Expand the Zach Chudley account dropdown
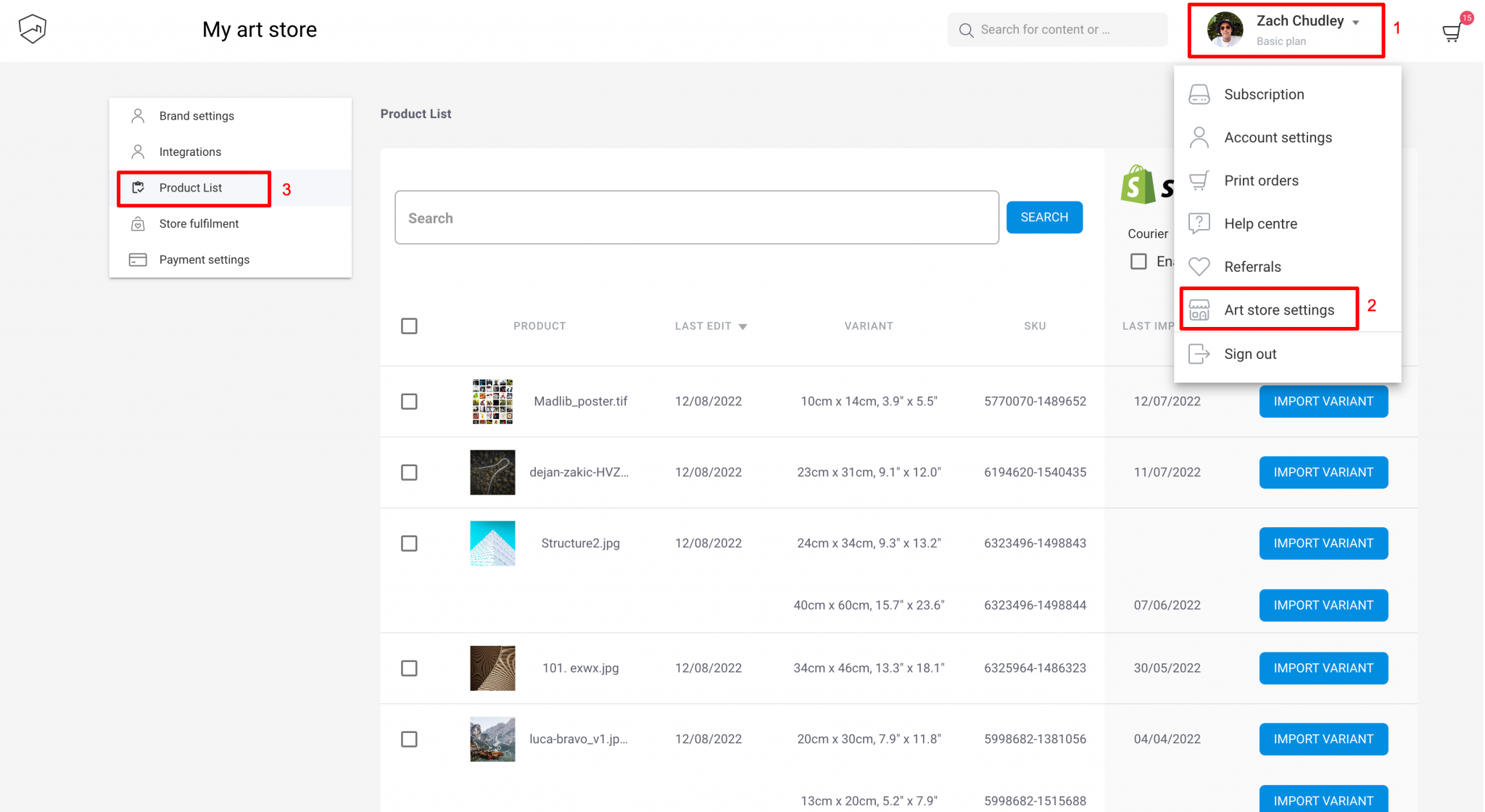Screen dimensions: 1485x812 coord(1354,22)
